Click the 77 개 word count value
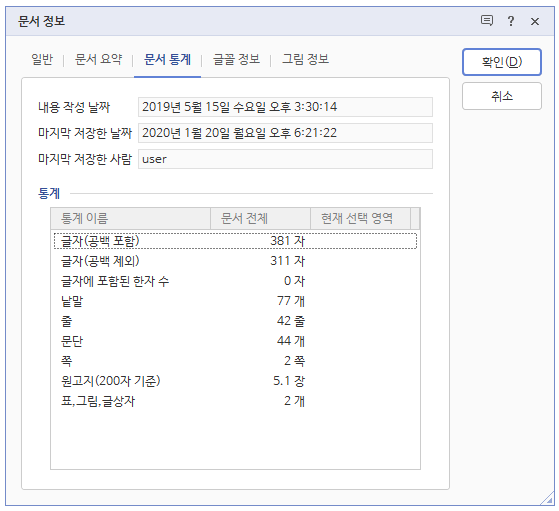Image resolution: width=559 pixels, height=511 pixels. click(x=291, y=301)
